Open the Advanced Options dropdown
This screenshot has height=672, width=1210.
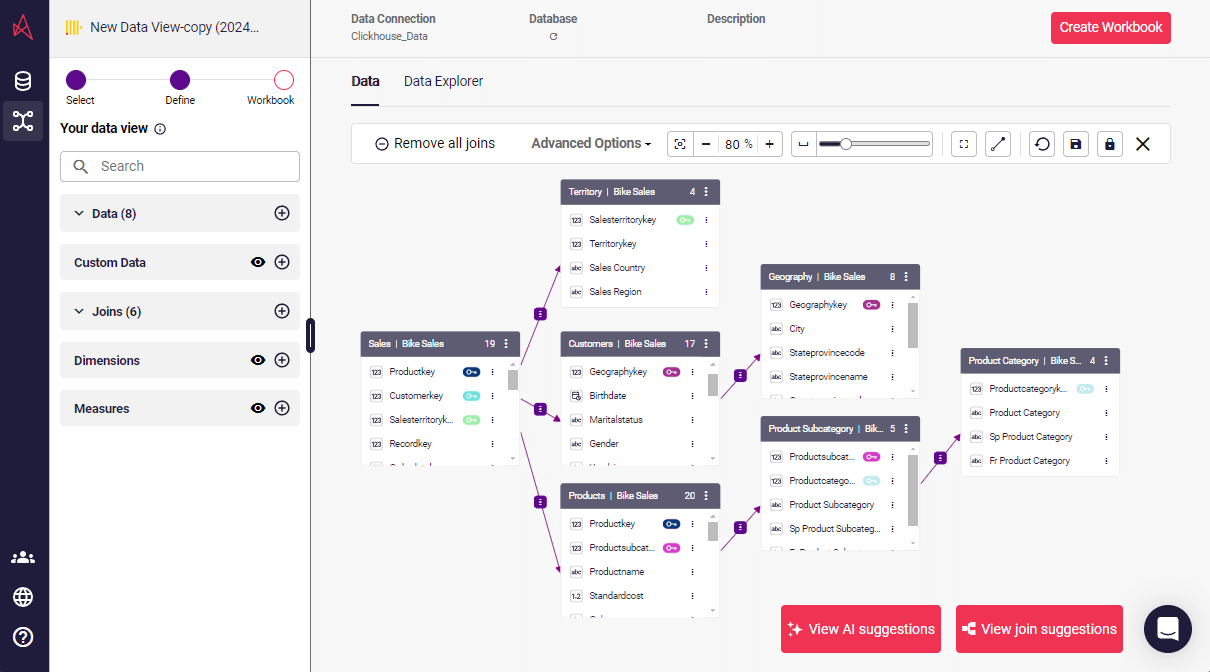[590, 143]
